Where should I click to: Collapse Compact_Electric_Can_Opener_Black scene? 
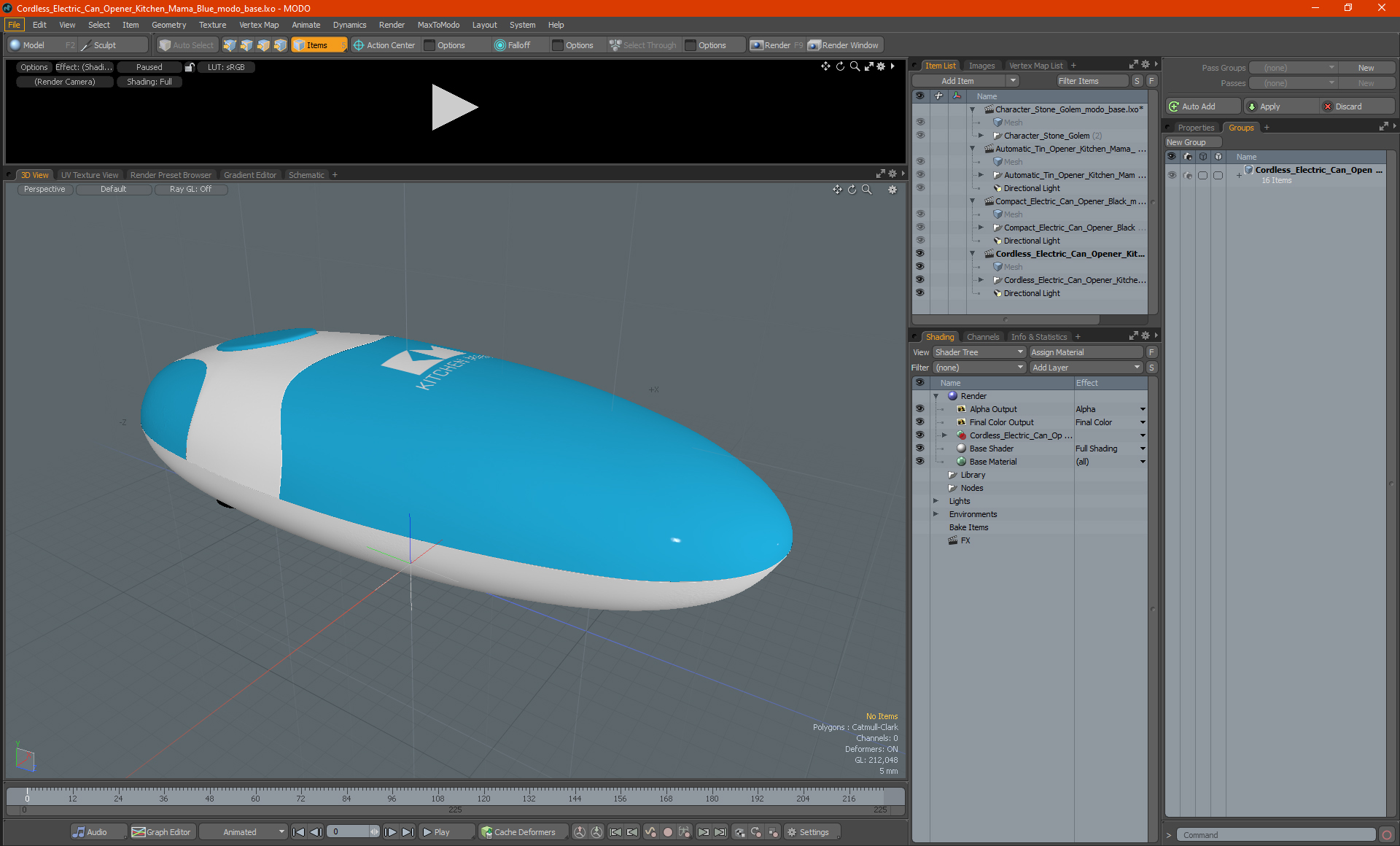[x=972, y=201]
